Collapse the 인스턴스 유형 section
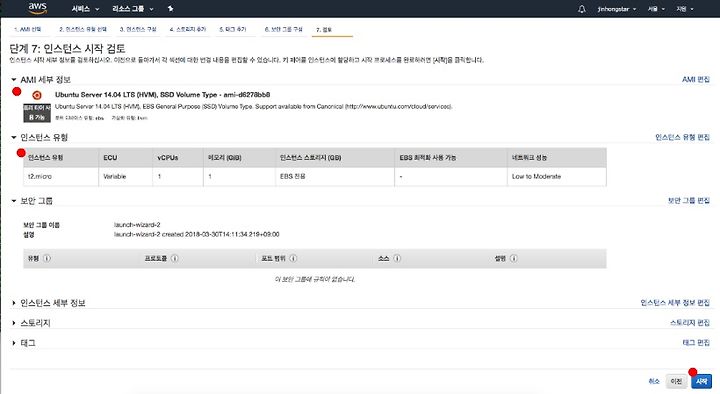Screen dimensions: 720x394 14,137
